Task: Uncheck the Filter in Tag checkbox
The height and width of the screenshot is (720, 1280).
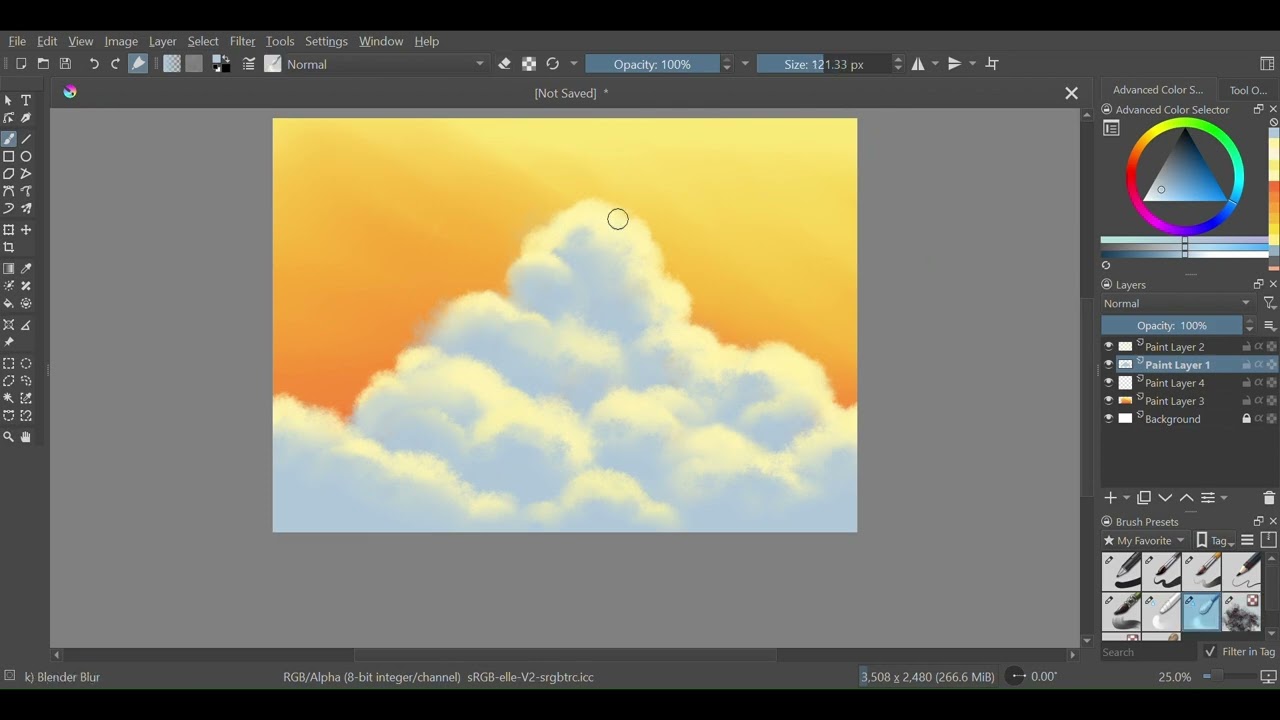Action: point(1210,652)
